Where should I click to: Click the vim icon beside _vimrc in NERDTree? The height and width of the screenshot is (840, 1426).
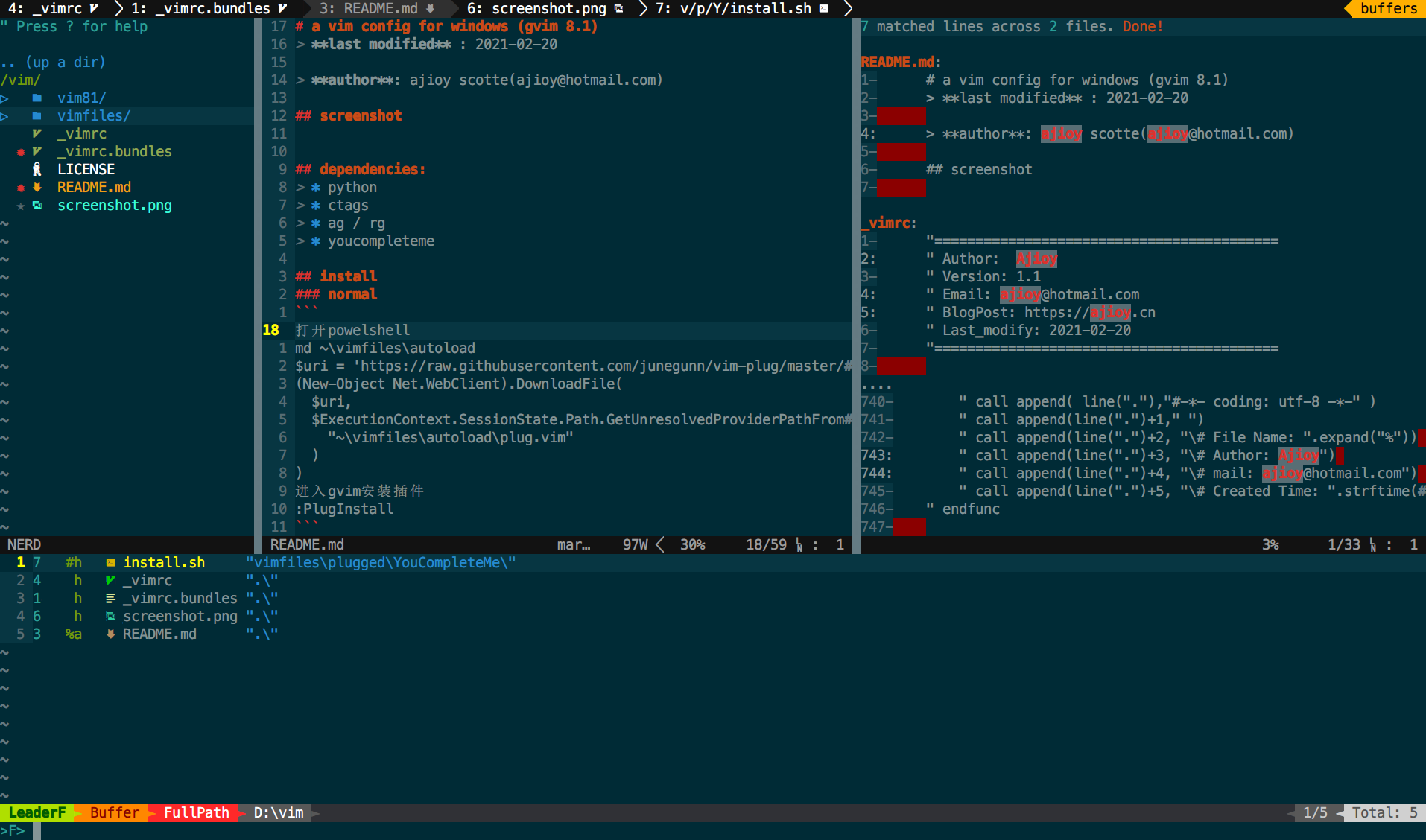click(37, 134)
